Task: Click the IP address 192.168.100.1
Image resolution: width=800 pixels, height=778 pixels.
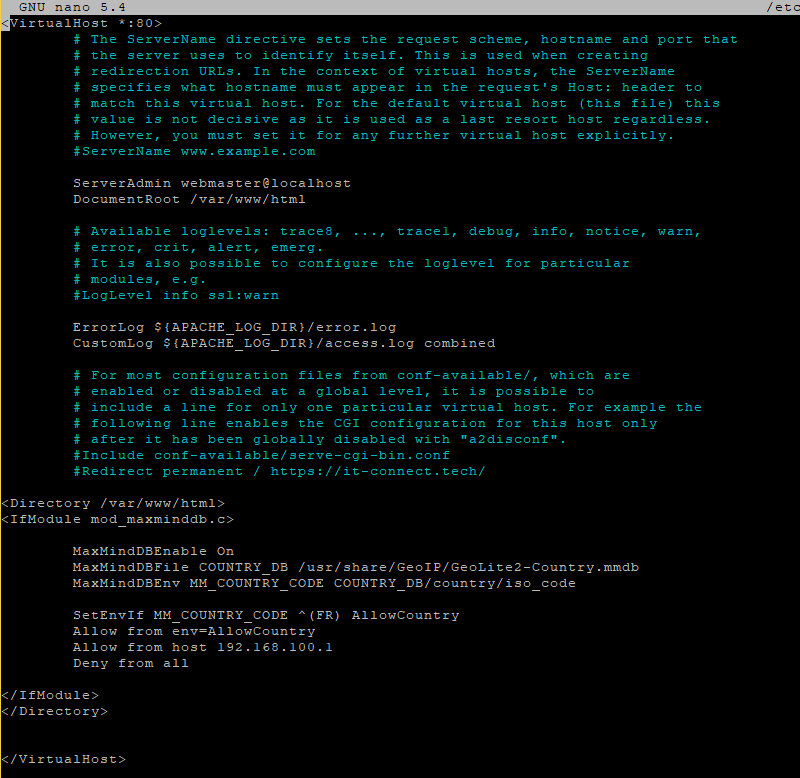Action: coord(275,647)
